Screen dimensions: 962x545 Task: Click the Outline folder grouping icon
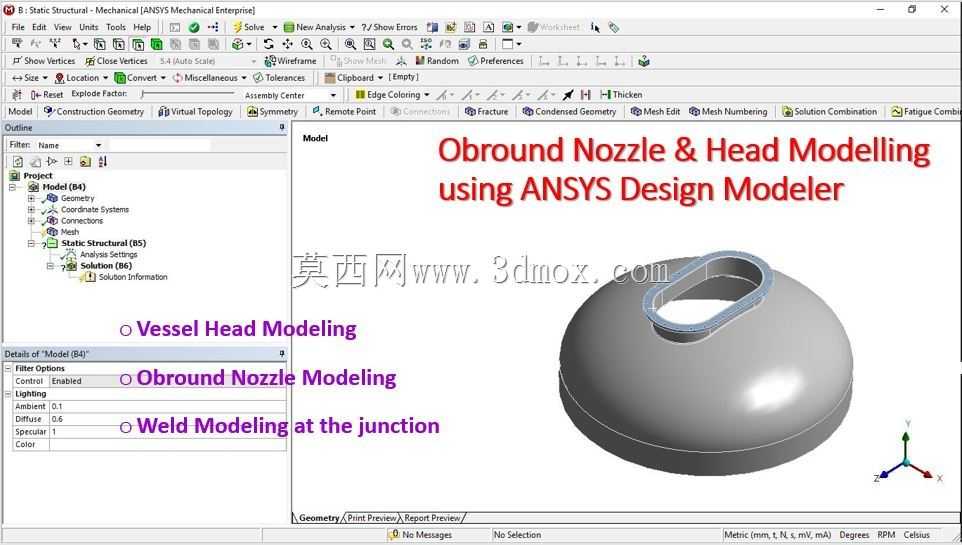85,161
